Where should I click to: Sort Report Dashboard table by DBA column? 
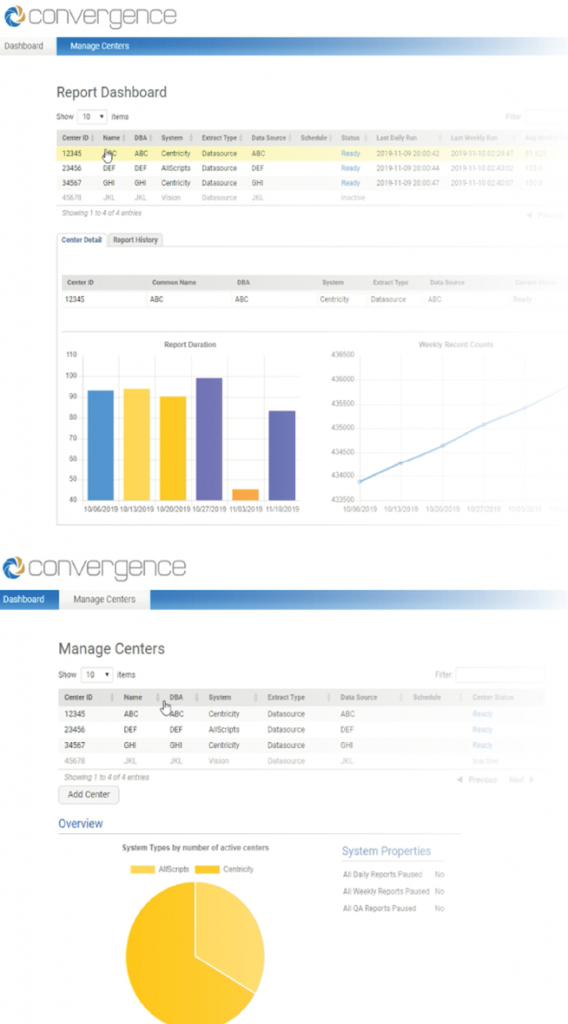[x=142, y=138]
